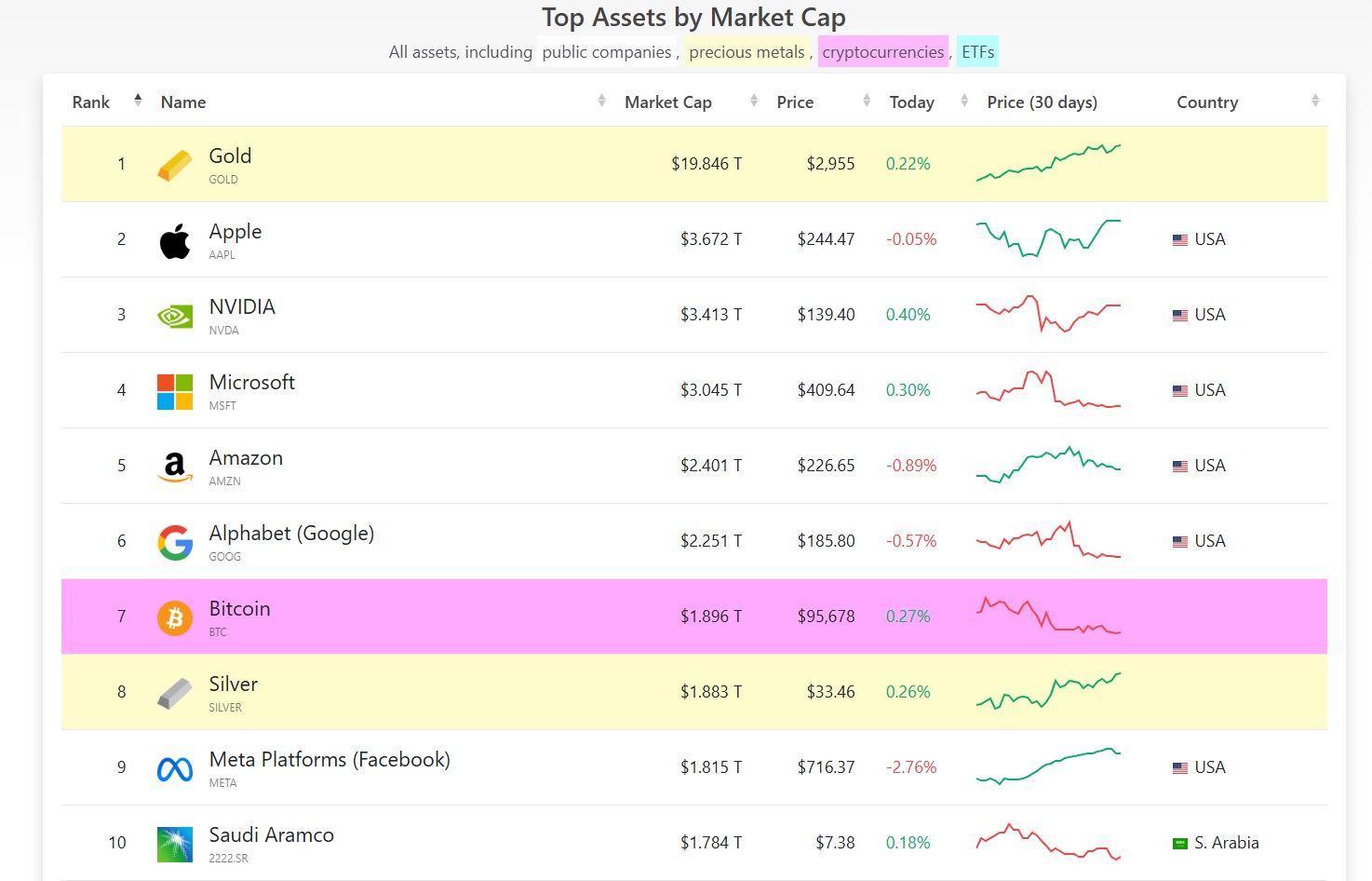Image resolution: width=1372 pixels, height=881 pixels.
Task: Click Gold's 30-day price chart
Action: (x=1048, y=163)
